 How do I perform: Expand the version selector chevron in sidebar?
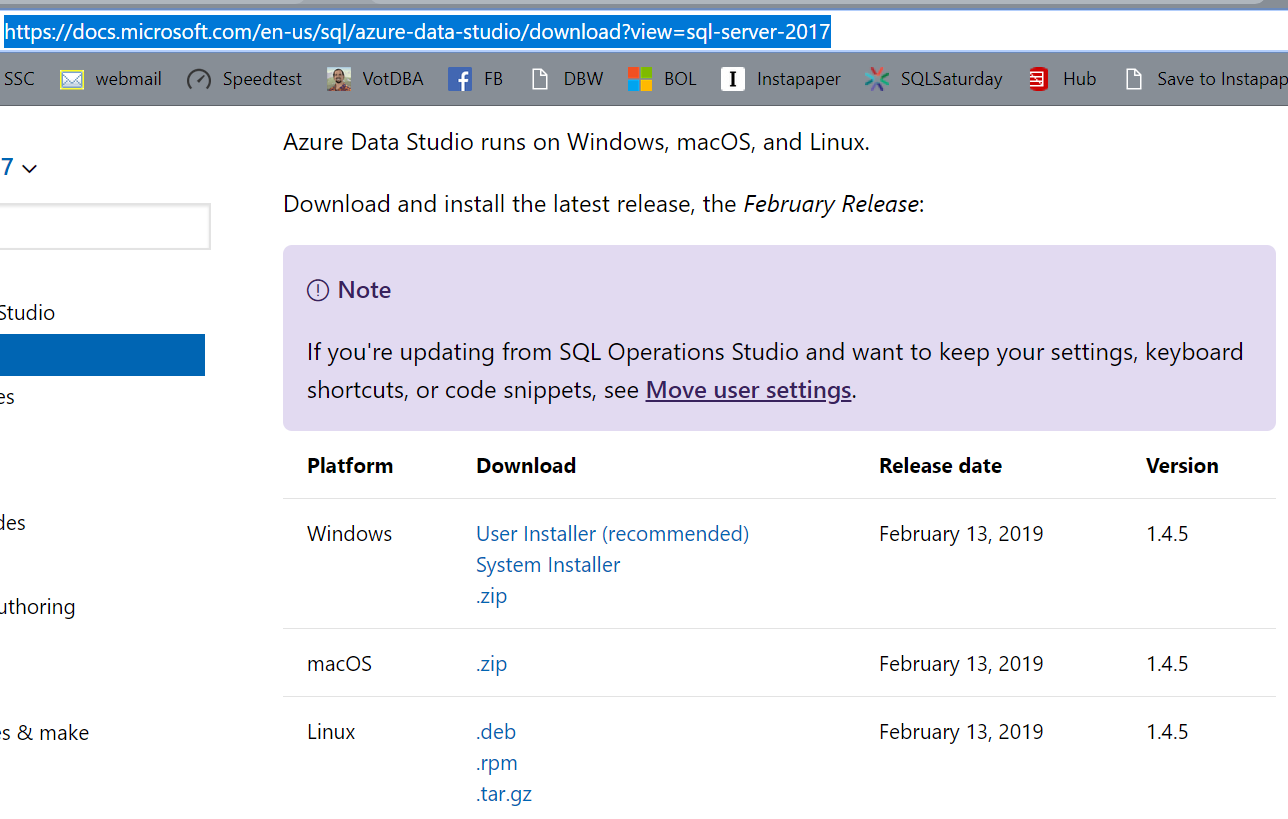(x=29, y=168)
